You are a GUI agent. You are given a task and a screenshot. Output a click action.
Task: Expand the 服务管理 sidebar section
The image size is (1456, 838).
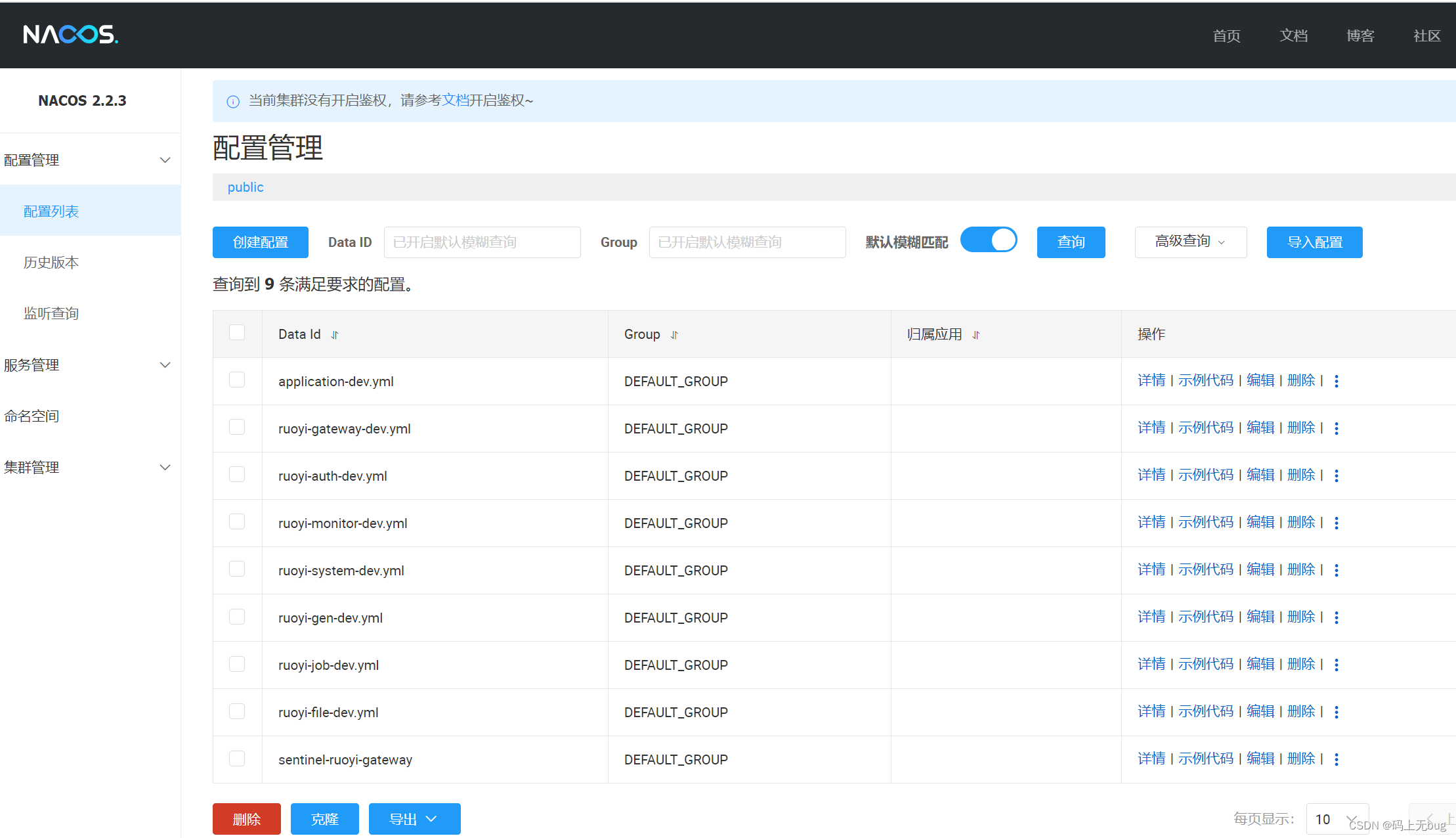pos(165,365)
